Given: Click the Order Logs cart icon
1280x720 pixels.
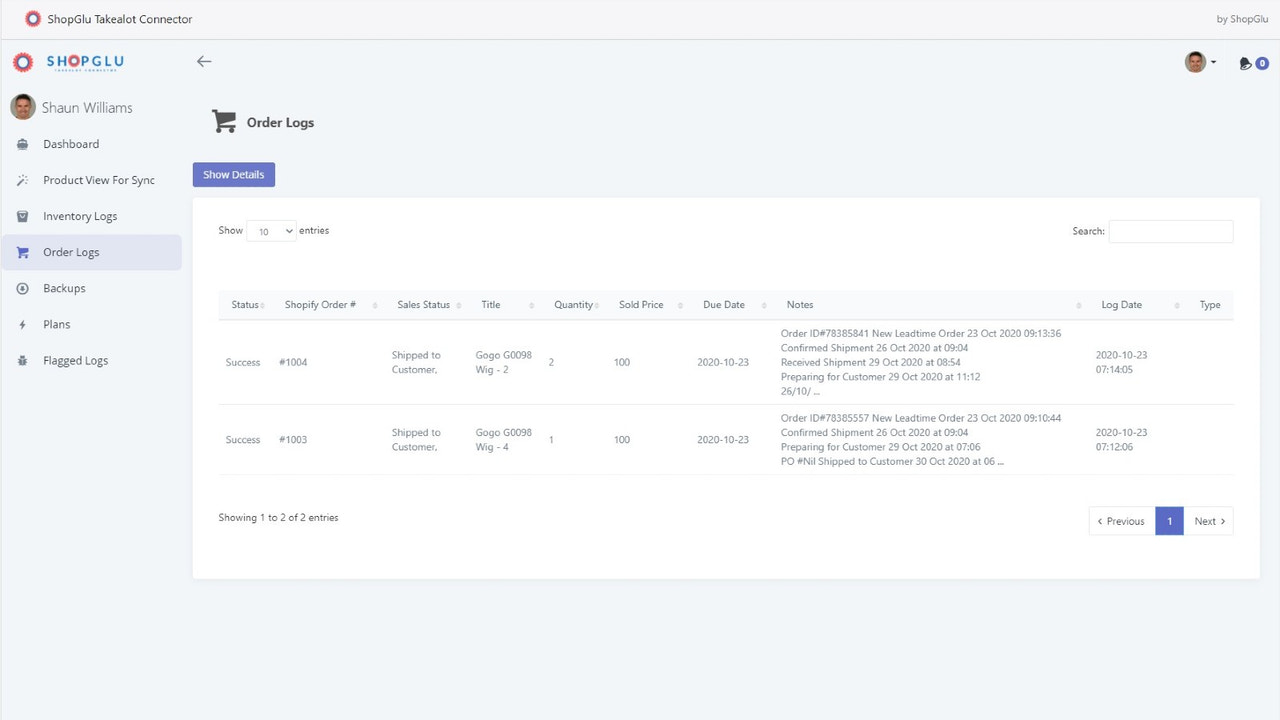Looking at the screenshot, I should 22,252.
